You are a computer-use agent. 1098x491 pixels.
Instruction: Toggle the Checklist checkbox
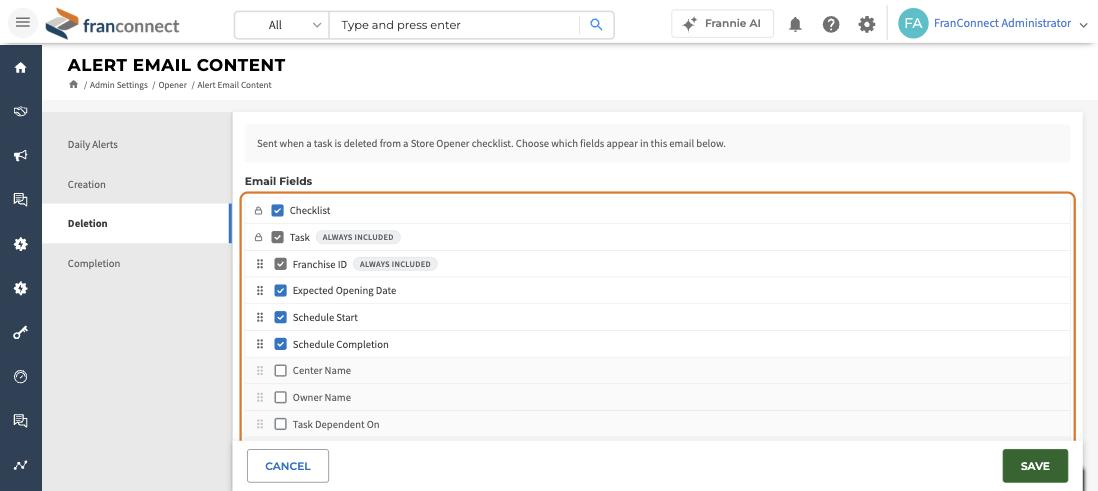click(277, 210)
